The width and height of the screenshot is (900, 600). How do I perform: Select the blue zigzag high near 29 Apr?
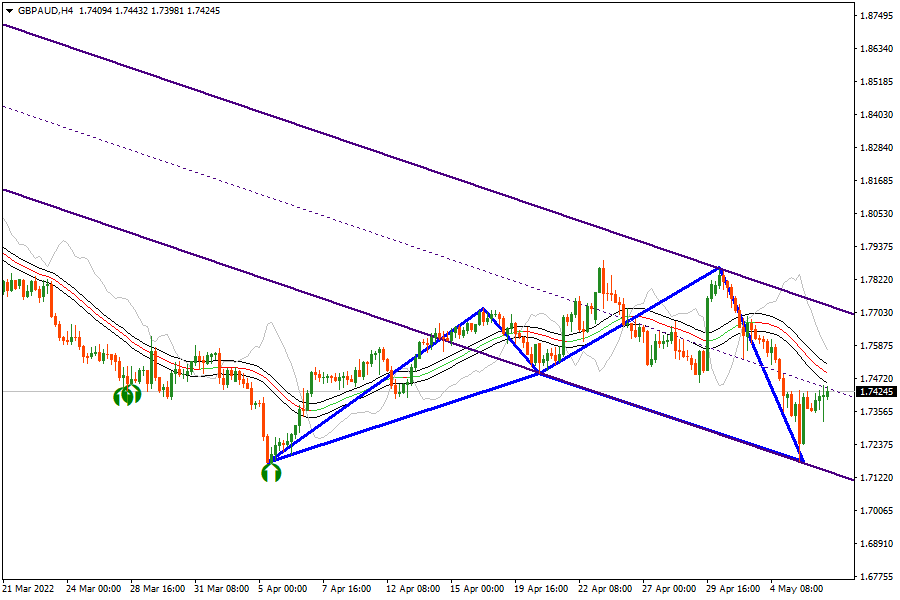pos(718,268)
